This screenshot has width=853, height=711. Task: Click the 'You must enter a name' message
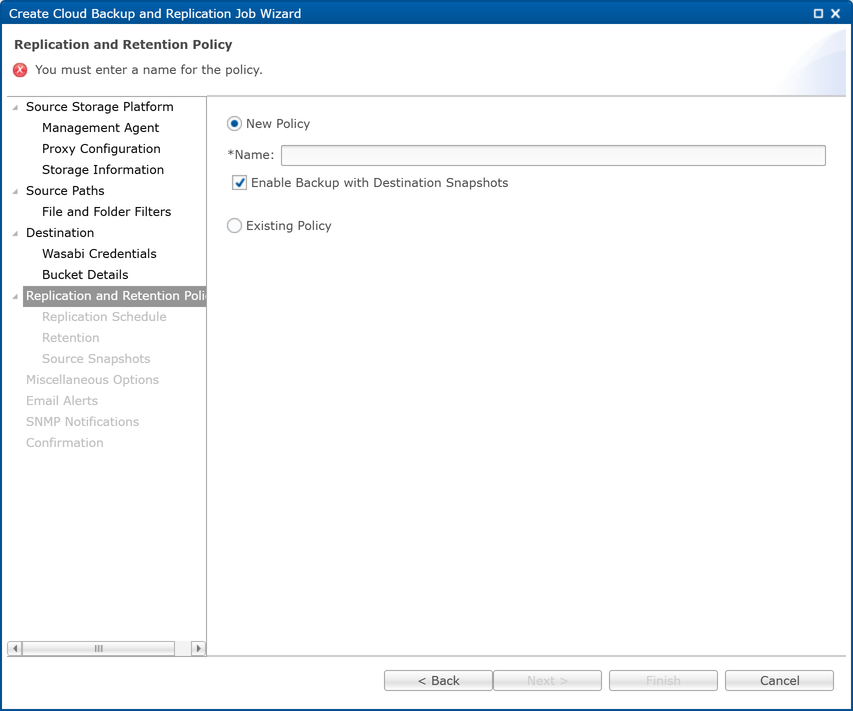click(149, 70)
